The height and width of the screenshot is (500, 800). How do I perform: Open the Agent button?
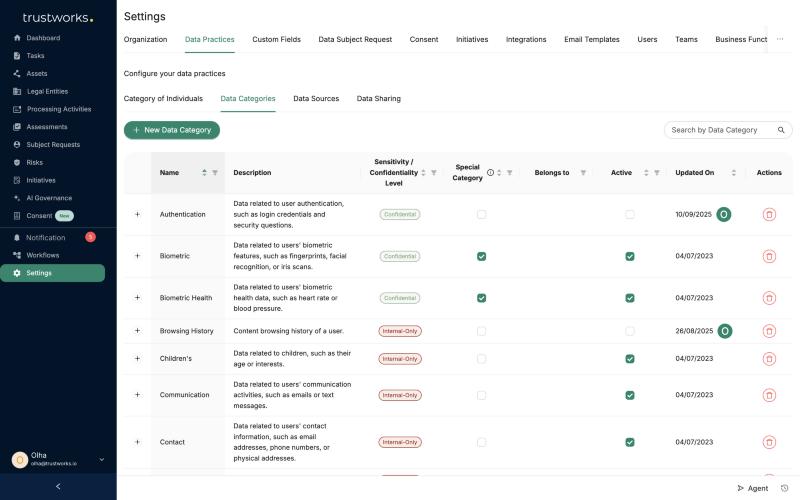pyautogui.click(x=753, y=488)
